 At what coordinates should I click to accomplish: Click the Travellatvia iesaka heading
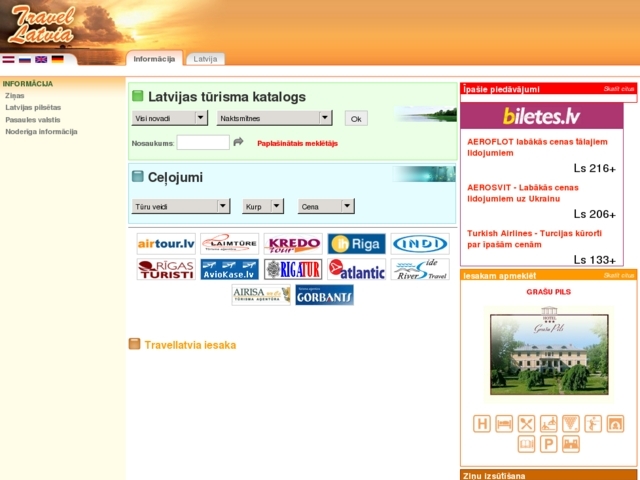click(190, 345)
